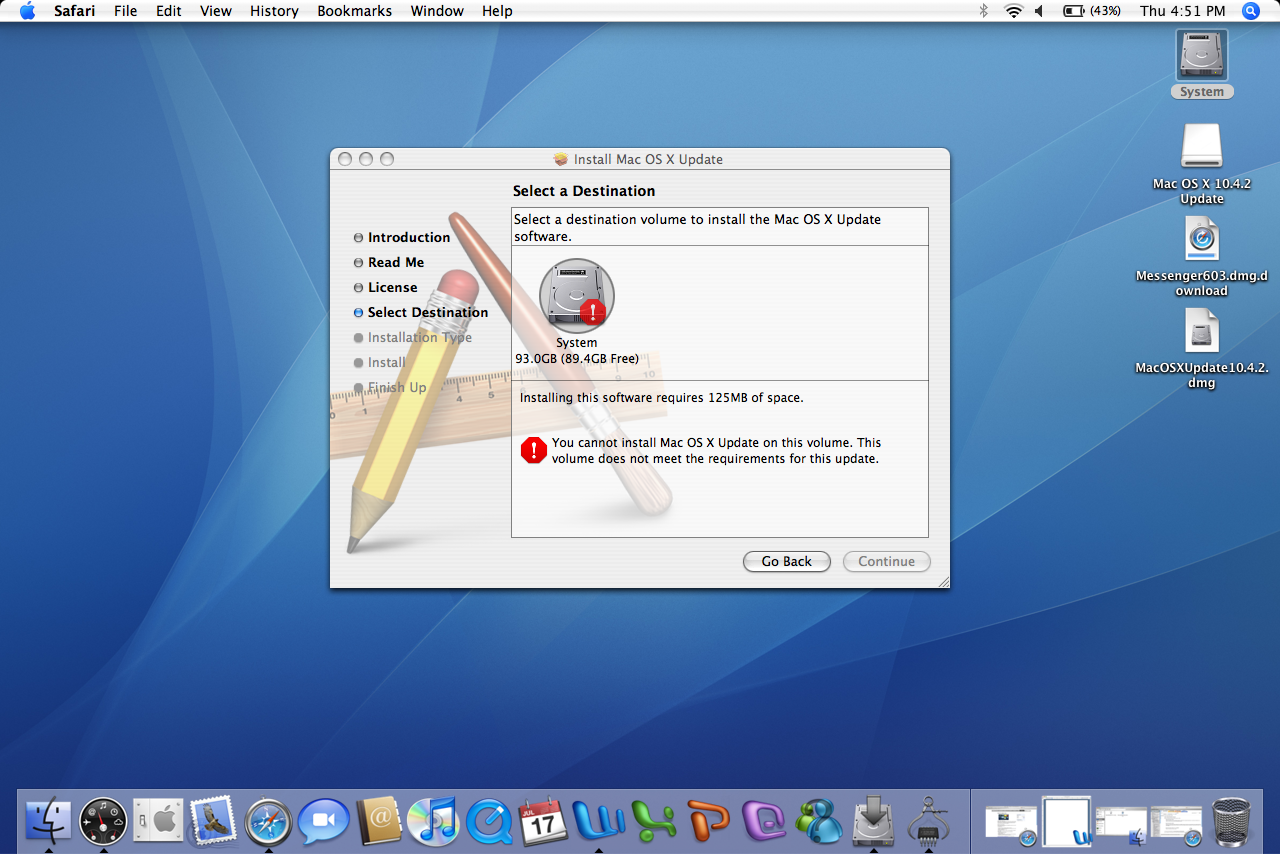Click the Read Me step in installer sidebar
Screen dimensions: 1280x854
click(389, 263)
